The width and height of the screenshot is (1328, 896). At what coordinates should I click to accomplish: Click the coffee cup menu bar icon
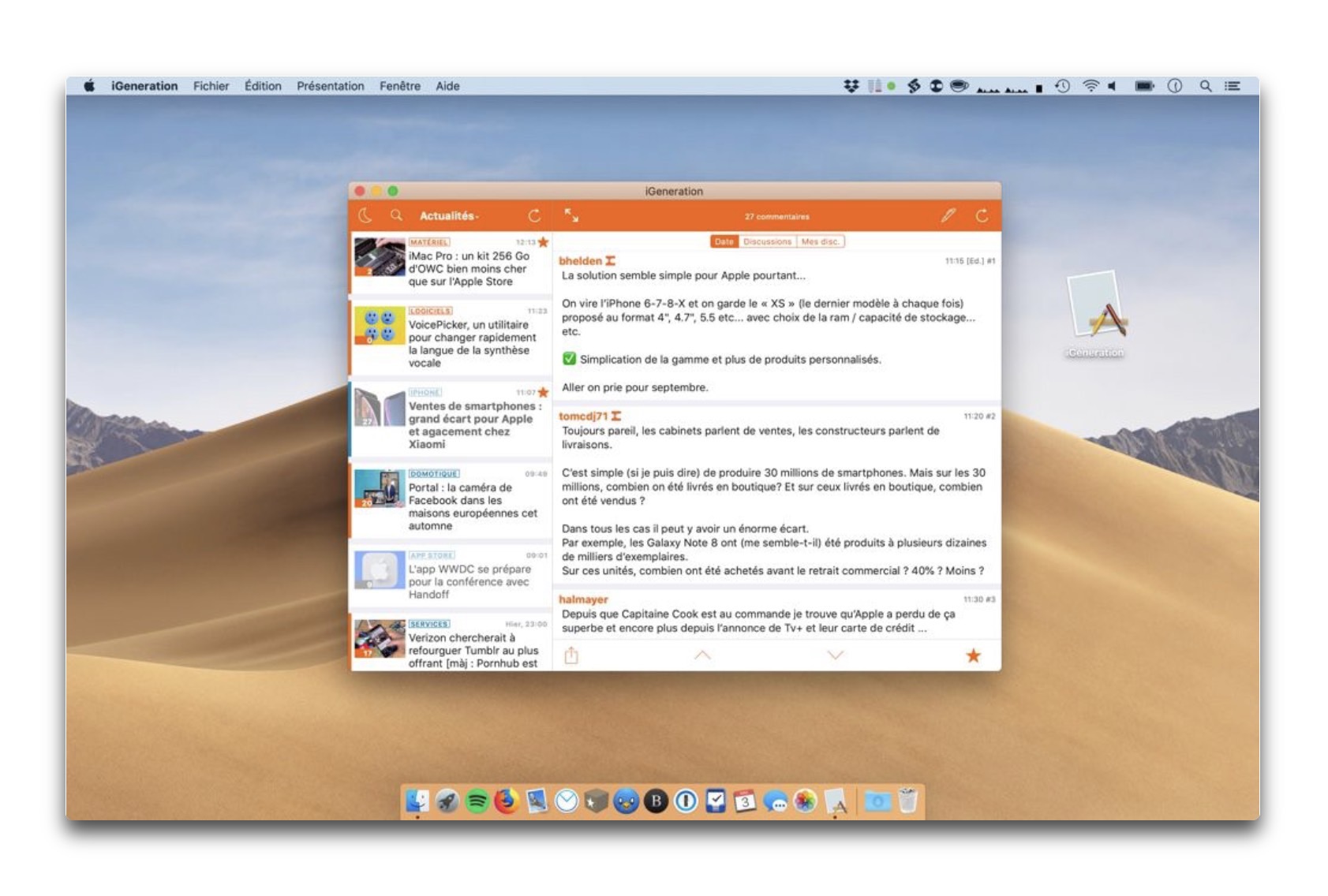click(959, 86)
